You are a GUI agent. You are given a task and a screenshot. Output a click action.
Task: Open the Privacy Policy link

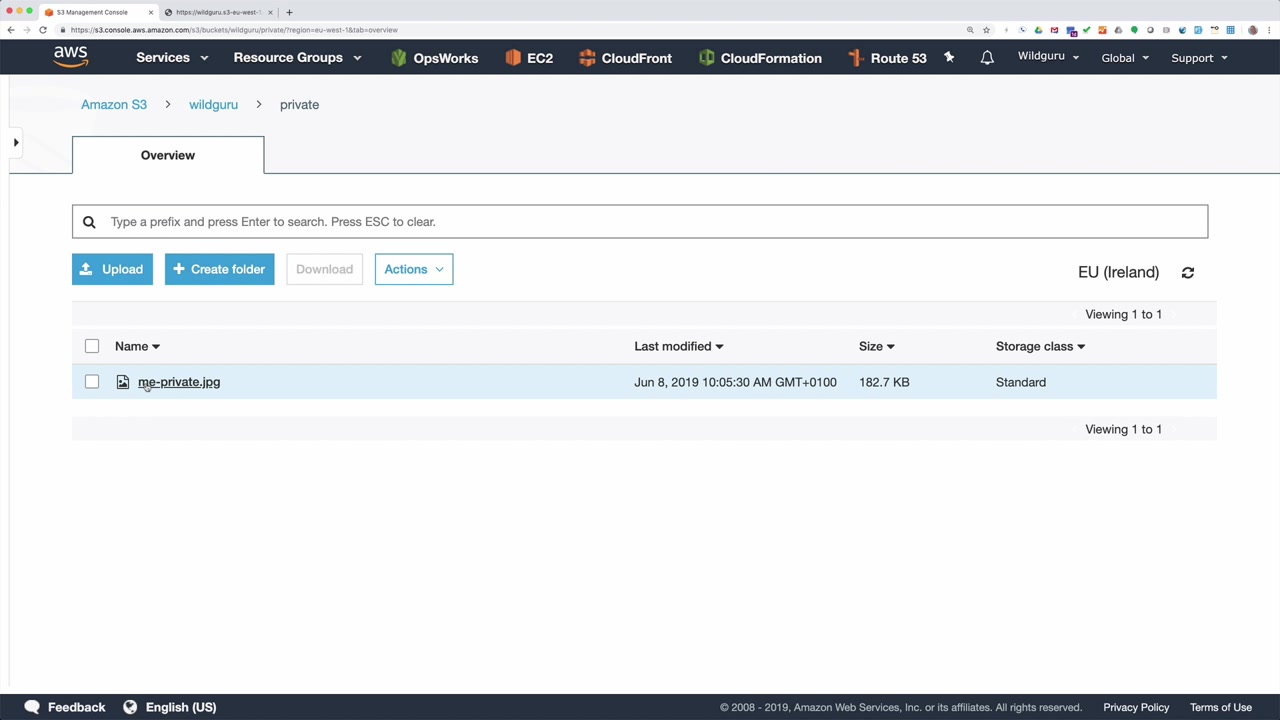click(x=1136, y=707)
